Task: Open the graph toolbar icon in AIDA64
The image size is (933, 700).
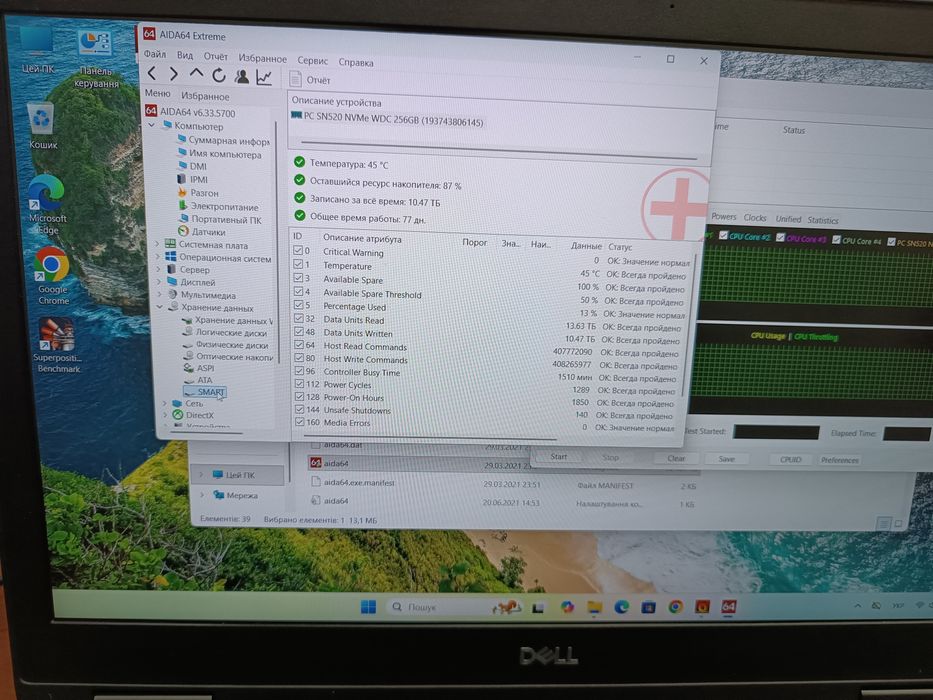Action: coord(264,77)
